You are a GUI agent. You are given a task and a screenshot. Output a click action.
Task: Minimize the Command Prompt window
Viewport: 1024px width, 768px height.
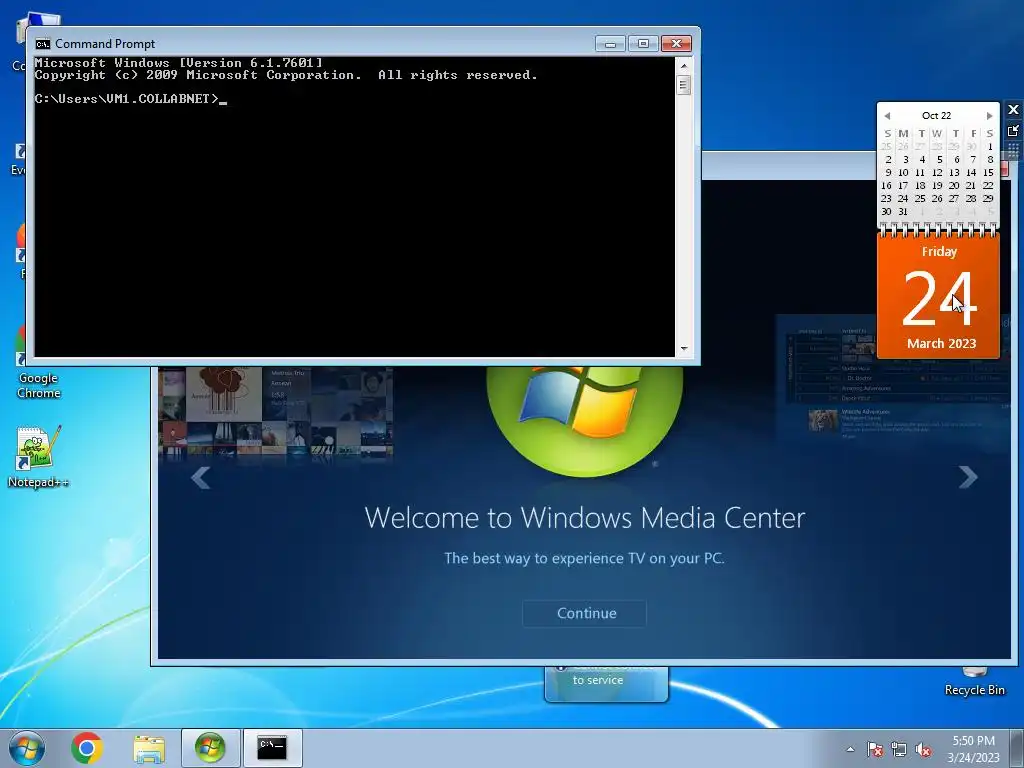click(x=610, y=44)
